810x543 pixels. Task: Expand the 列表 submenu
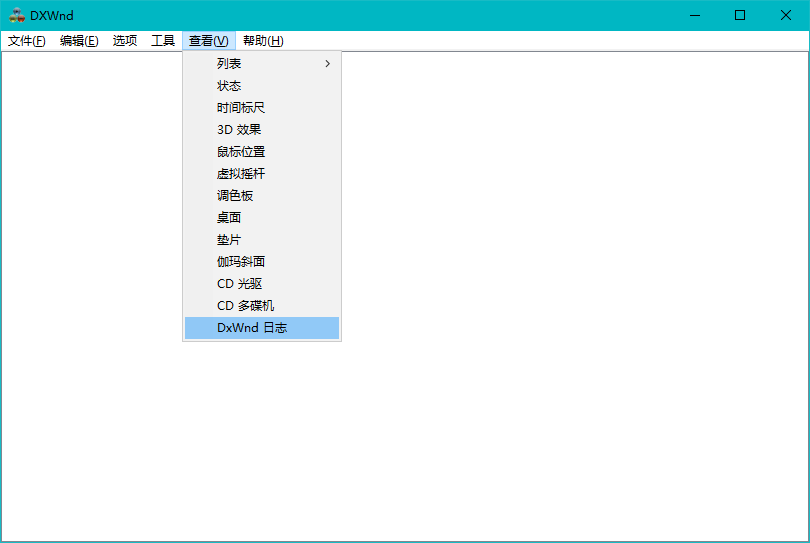[x=262, y=64]
